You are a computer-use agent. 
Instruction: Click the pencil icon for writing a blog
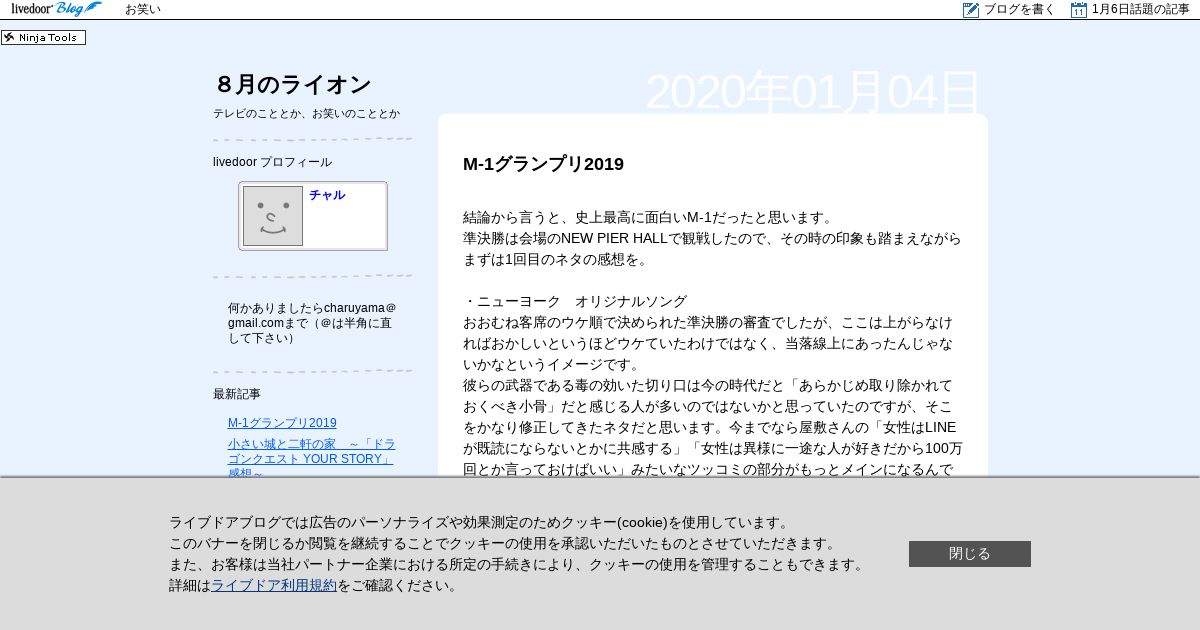(971, 10)
